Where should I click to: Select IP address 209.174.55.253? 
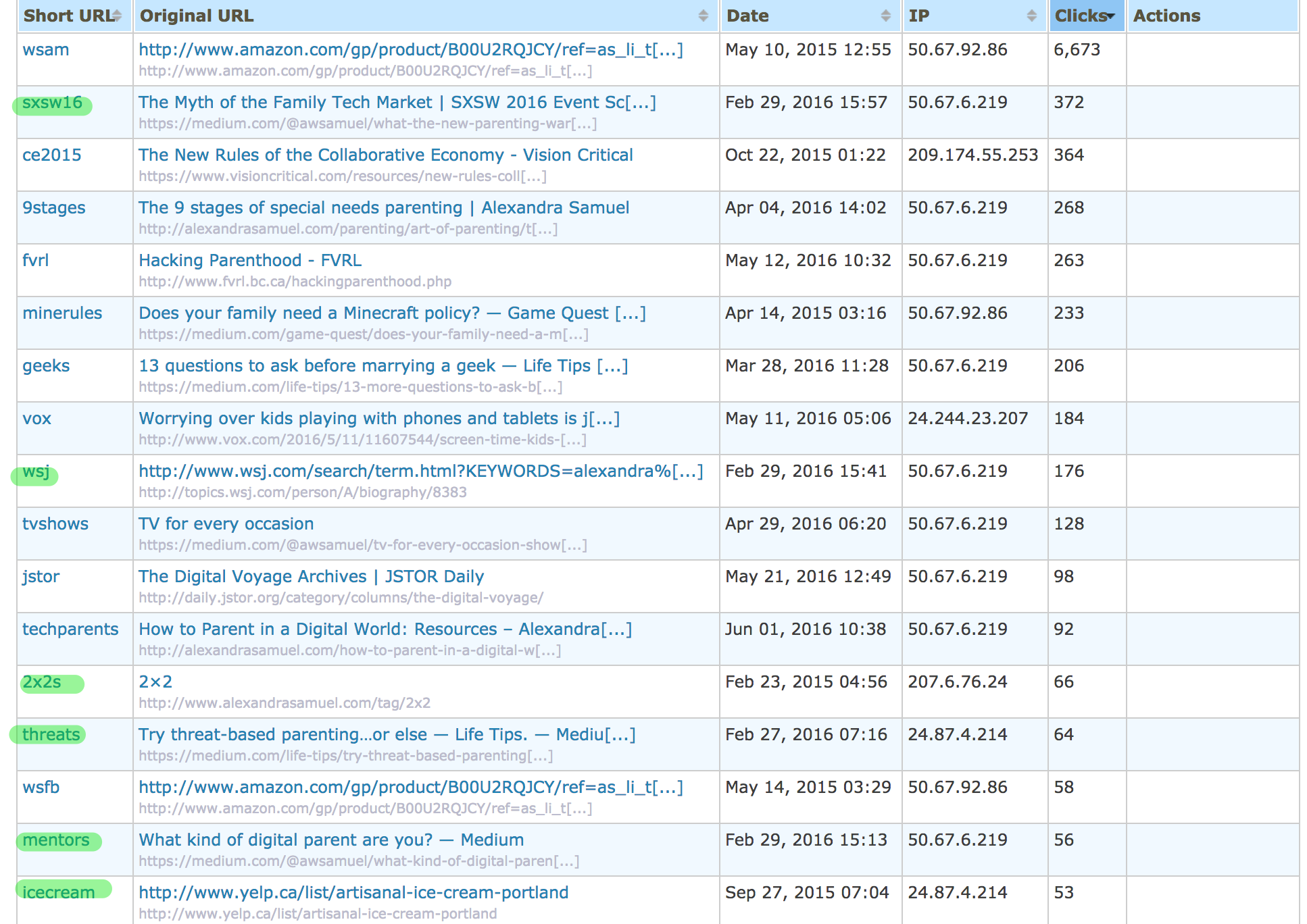pyautogui.click(x=973, y=155)
